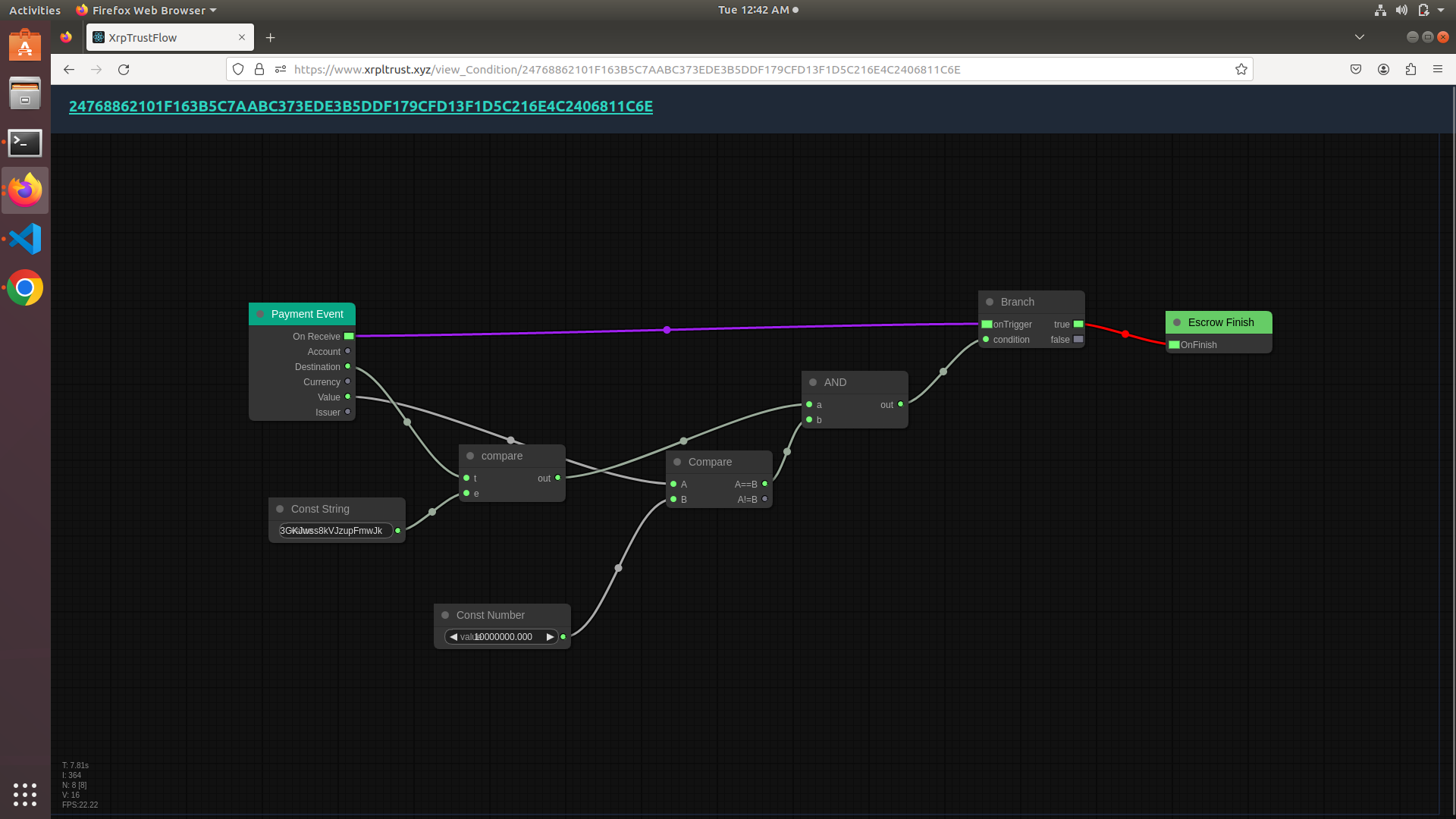Viewport: 1456px width, 819px height.
Task: Increase Const Number value with right arrow
Action: point(550,637)
